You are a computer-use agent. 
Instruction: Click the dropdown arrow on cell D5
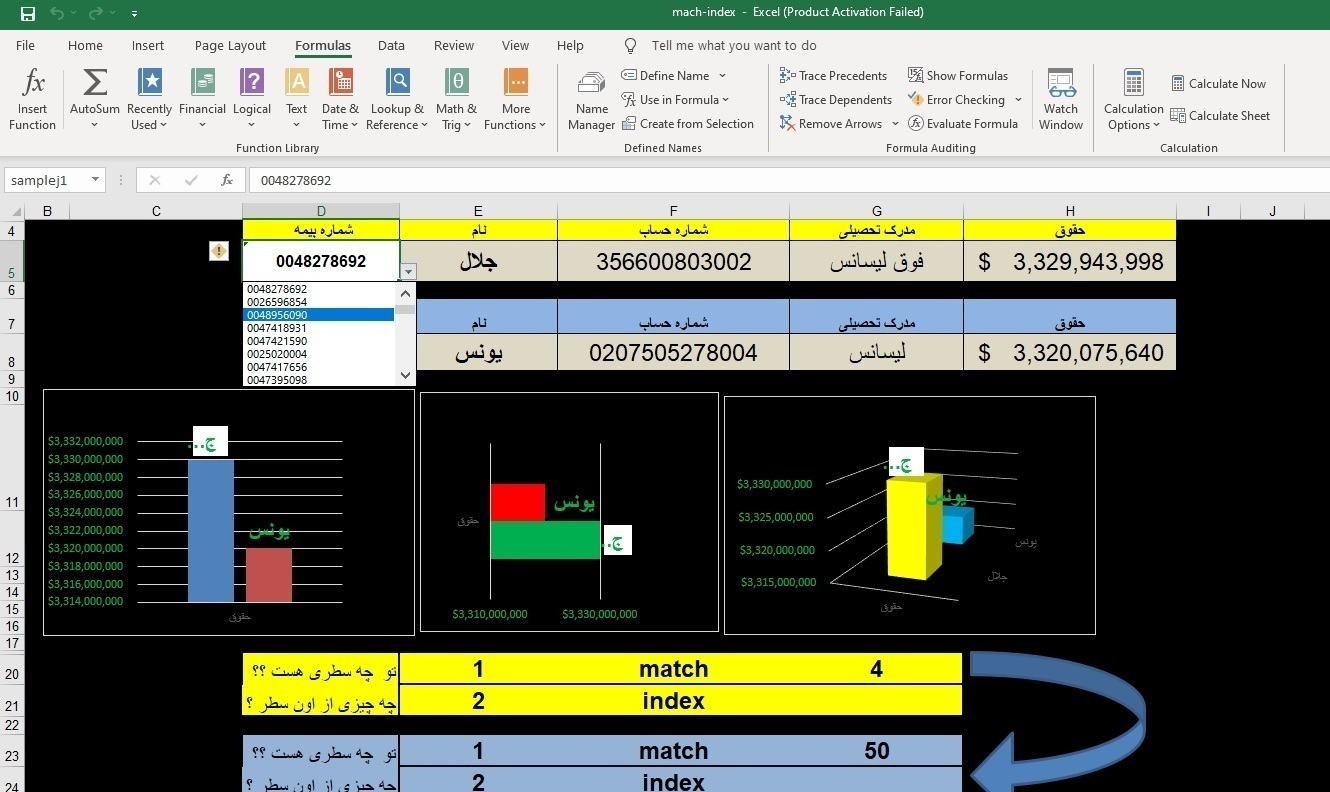tap(408, 271)
